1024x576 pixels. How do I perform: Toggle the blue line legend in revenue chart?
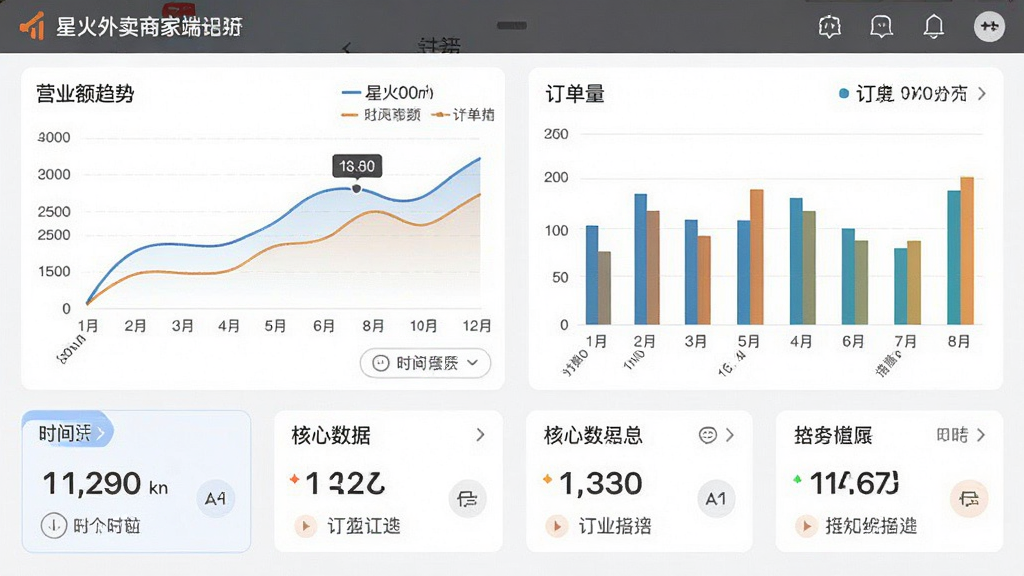click(388, 93)
